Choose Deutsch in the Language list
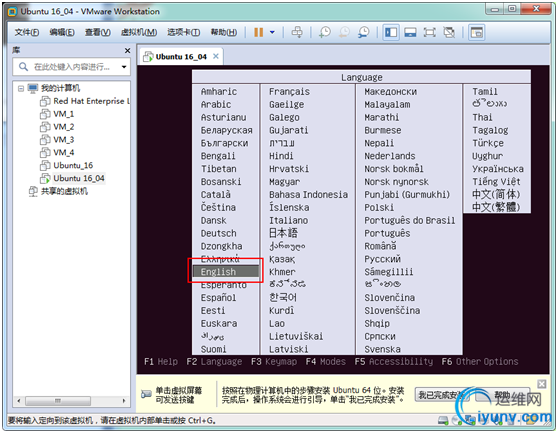The height and width of the screenshot is (433, 558). (x=219, y=233)
